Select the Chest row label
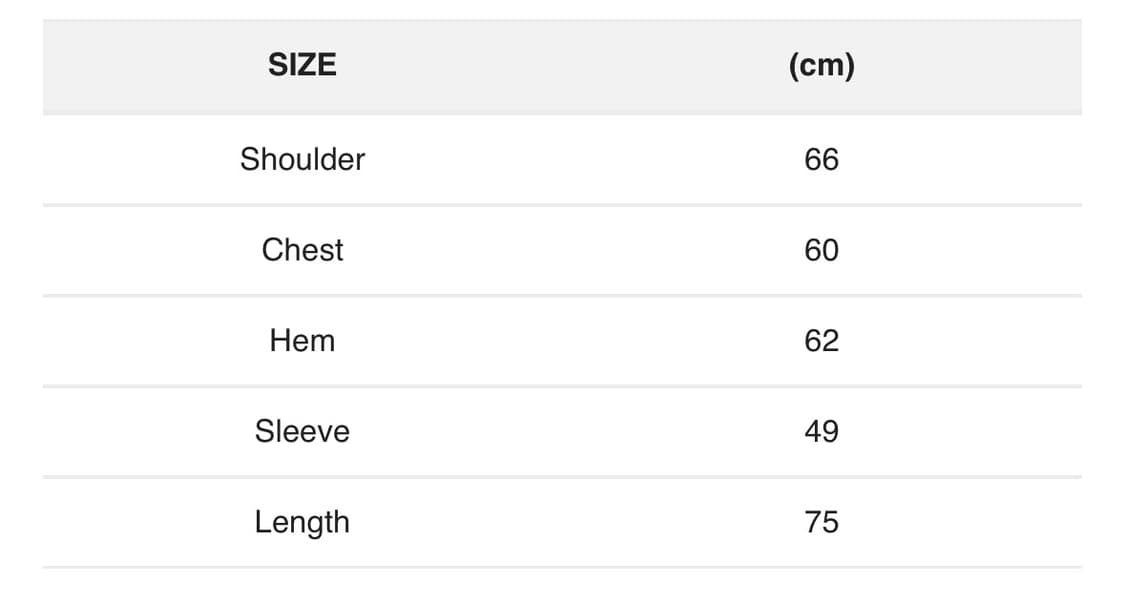This screenshot has height=603, width=1125. point(302,250)
